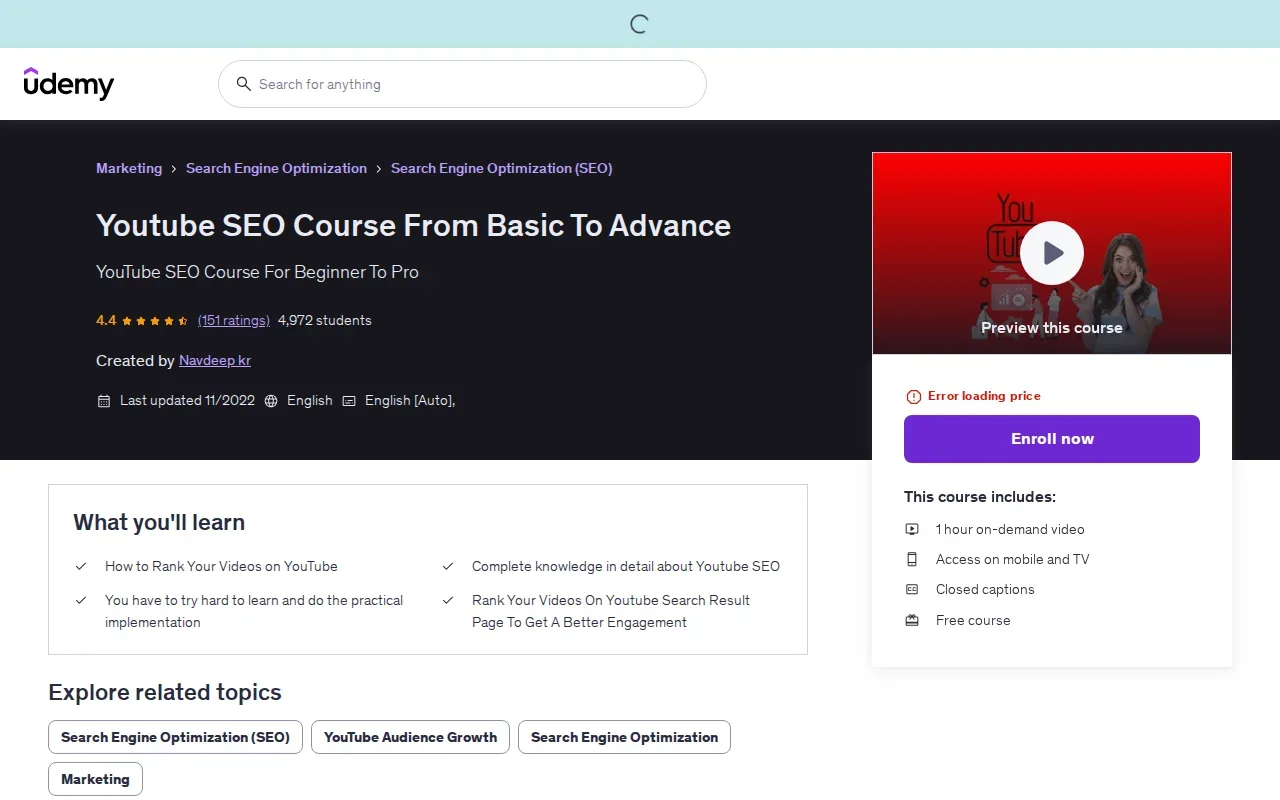This screenshot has width=1280, height=800.
Task: Click the checkmark beside You have to try hard
Action: coord(81,600)
